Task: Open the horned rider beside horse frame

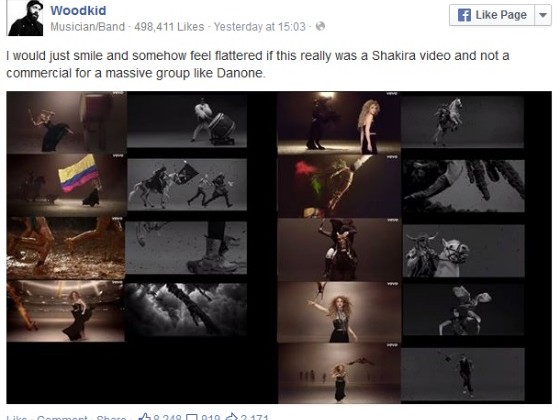Action: point(463,250)
